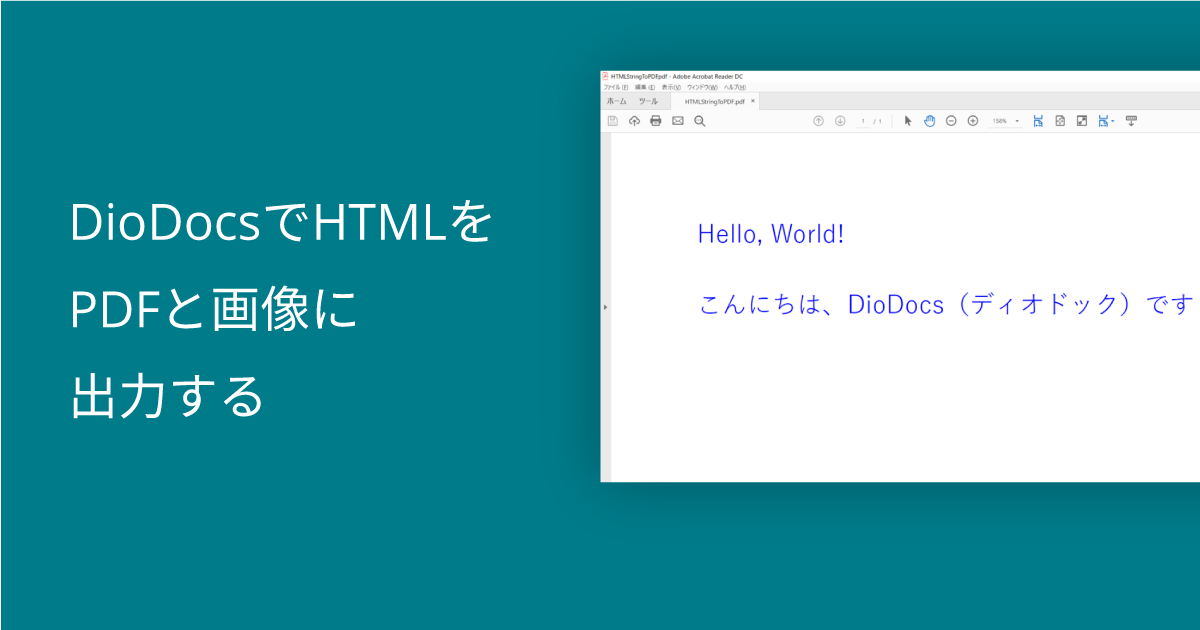Expand the navigation pane side arrow
Viewport: 1200px width, 630px height.
(x=603, y=305)
